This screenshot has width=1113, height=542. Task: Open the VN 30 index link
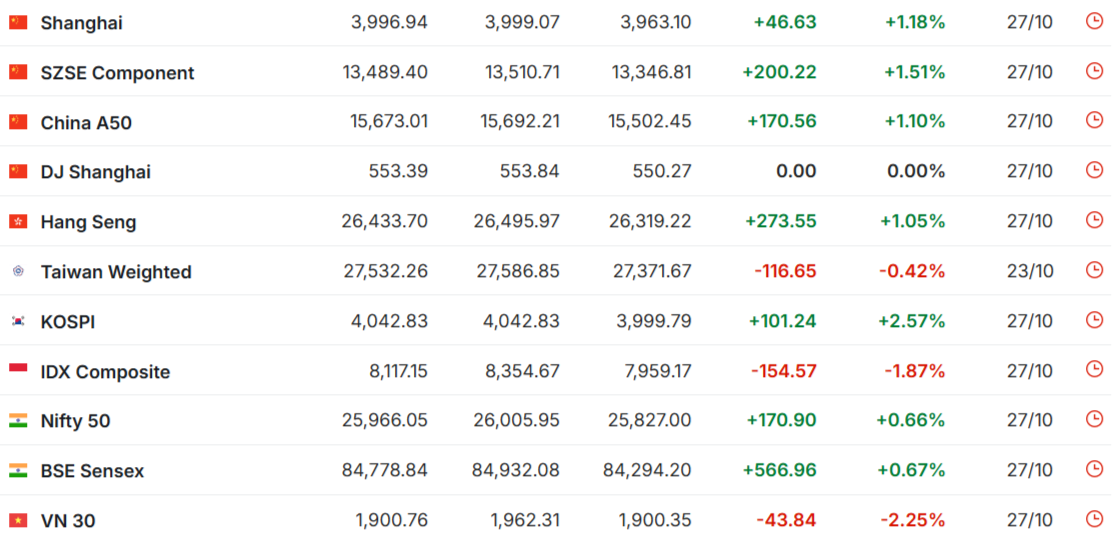tap(68, 520)
